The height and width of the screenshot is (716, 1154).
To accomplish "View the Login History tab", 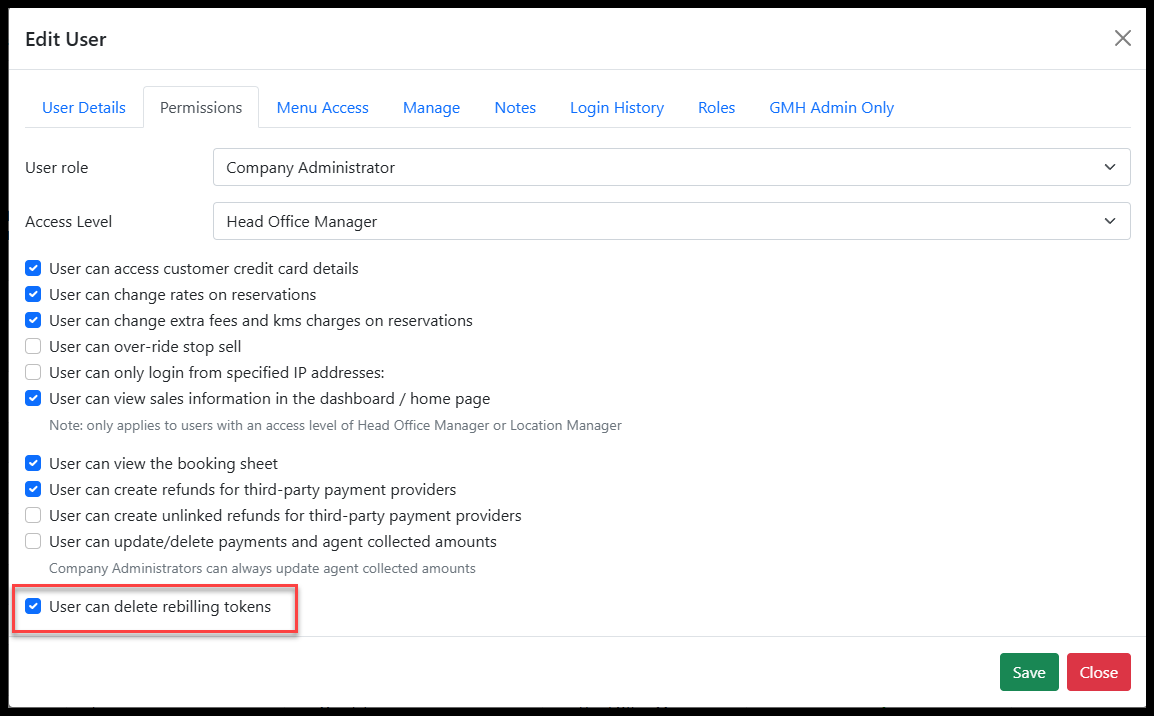I will point(616,107).
